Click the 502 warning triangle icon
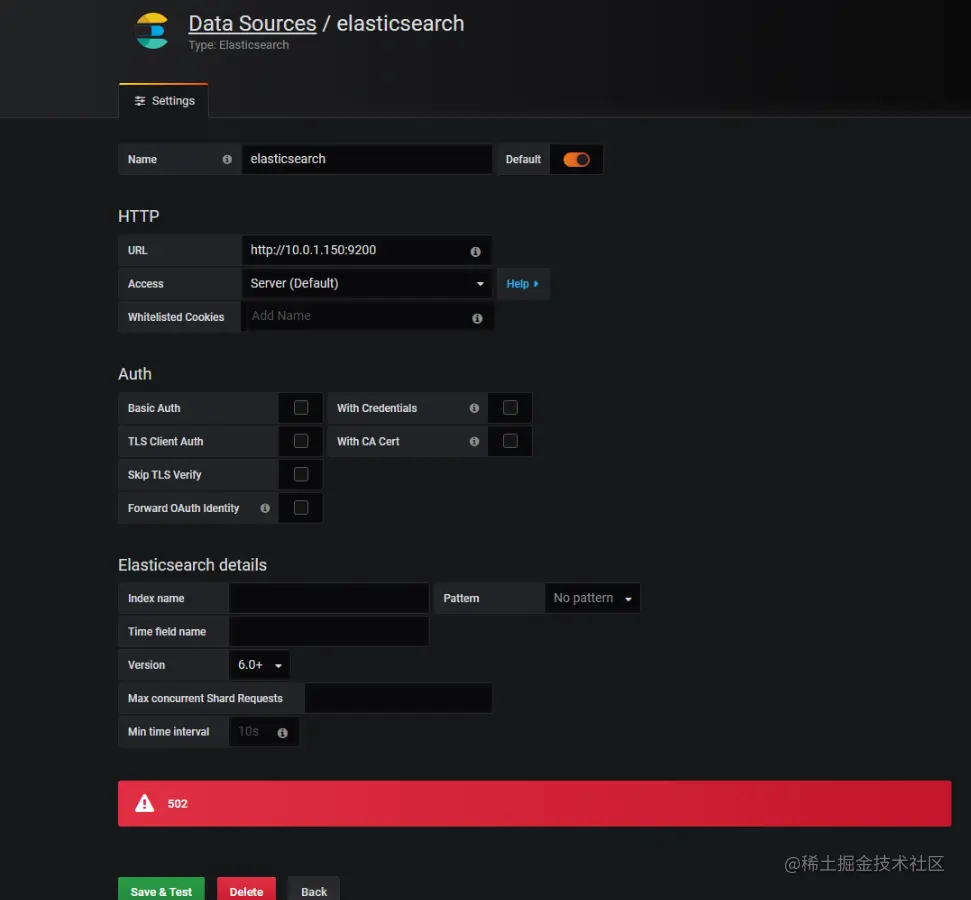 tap(144, 803)
